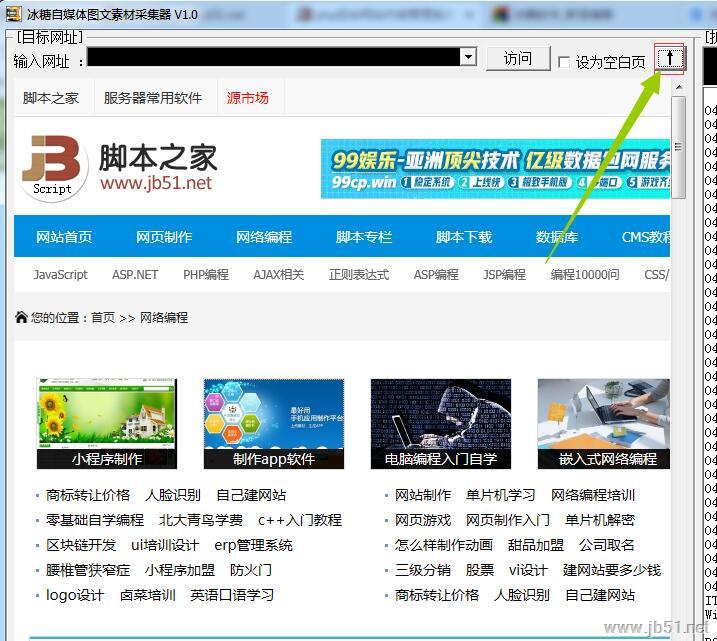717x641 pixels.
Task: Click the 建网站要多少钱 link
Action: pos(612,570)
